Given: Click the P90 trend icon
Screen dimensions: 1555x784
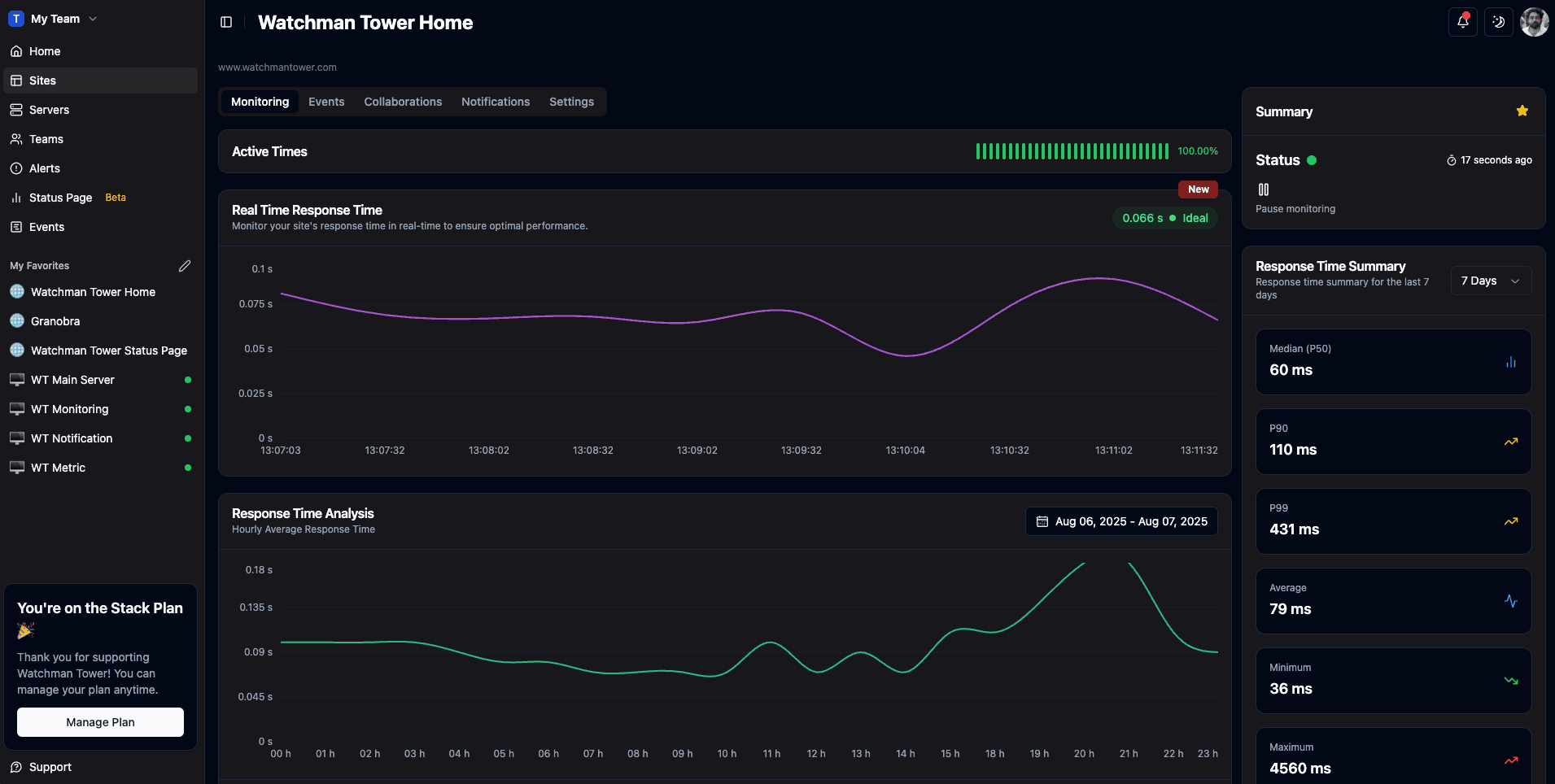Looking at the screenshot, I should [1510, 442].
